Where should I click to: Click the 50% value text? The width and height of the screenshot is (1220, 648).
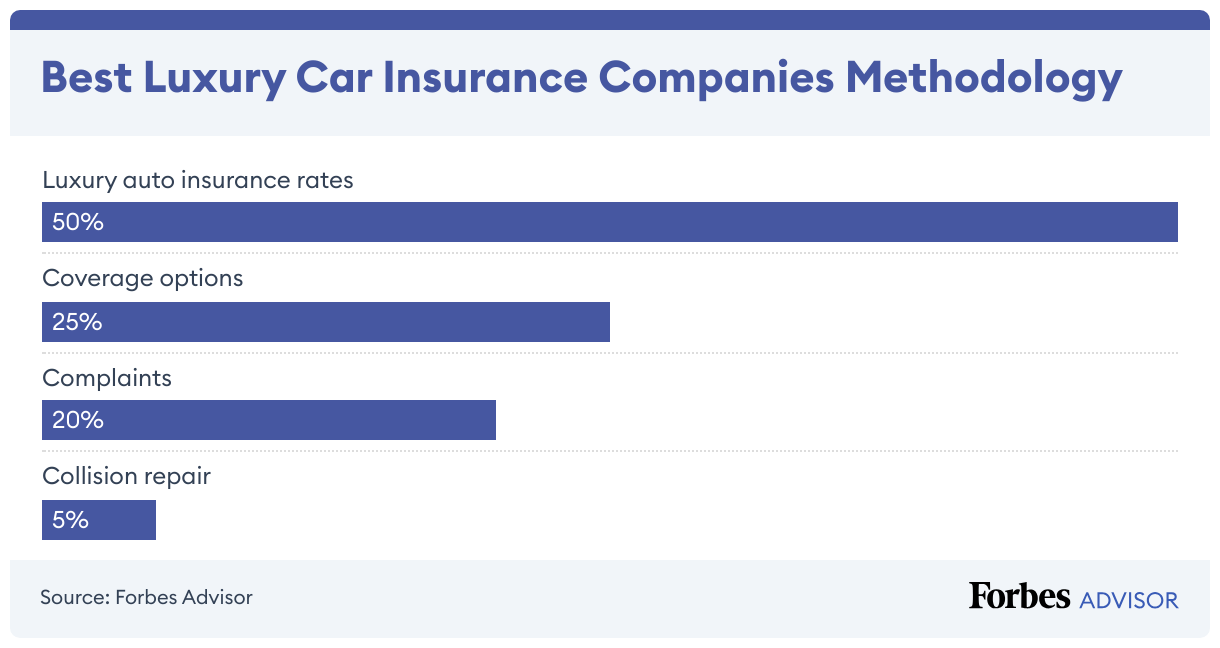[x=78, y=222]
